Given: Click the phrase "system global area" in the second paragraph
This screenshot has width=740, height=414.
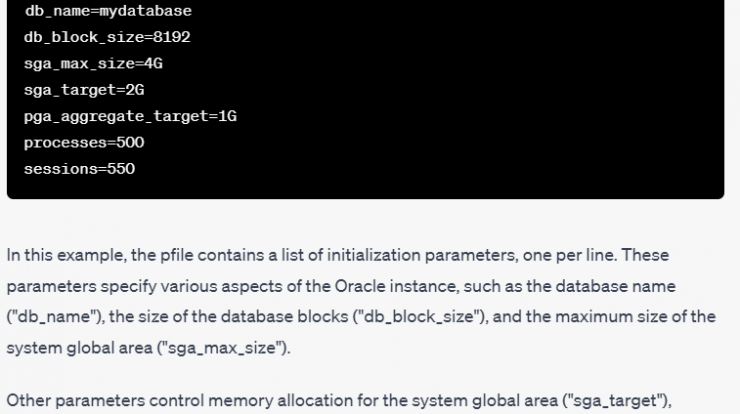Looking at the screenshot, I should 485,401.
